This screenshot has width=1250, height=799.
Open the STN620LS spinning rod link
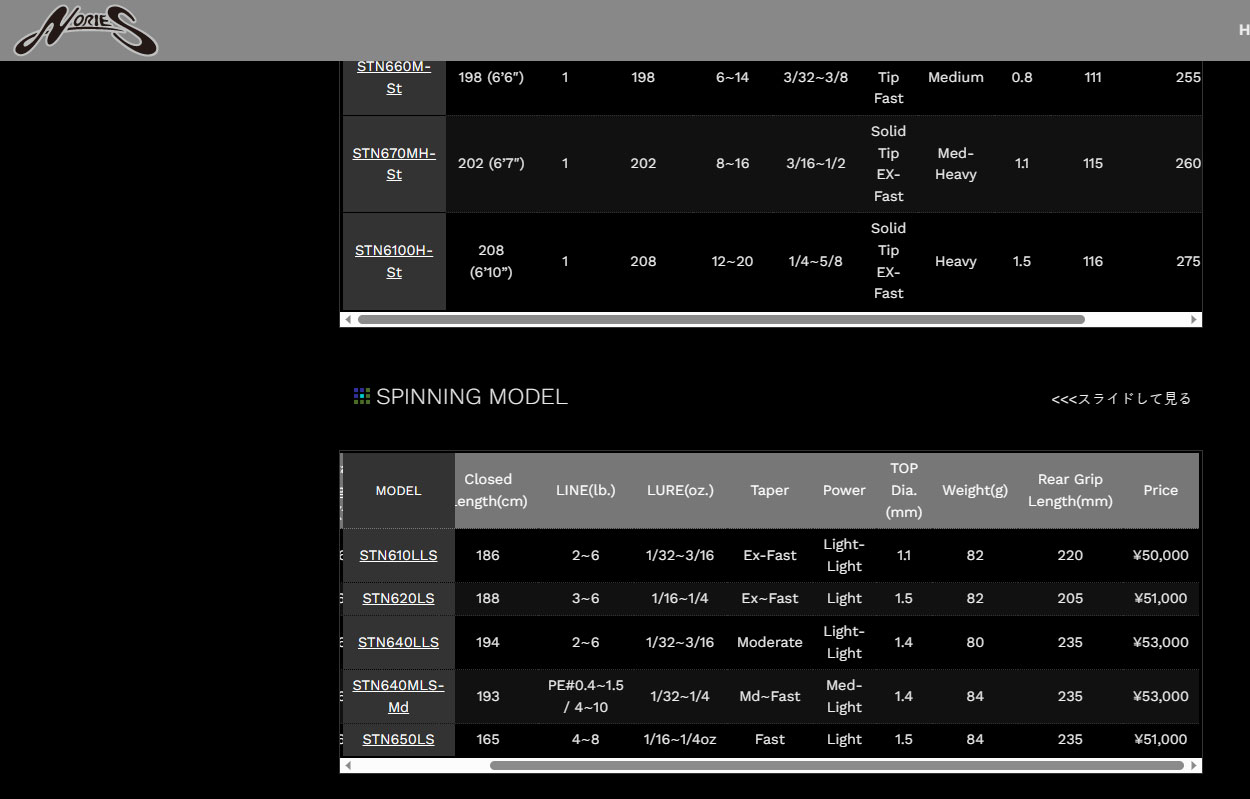point(398,598)
